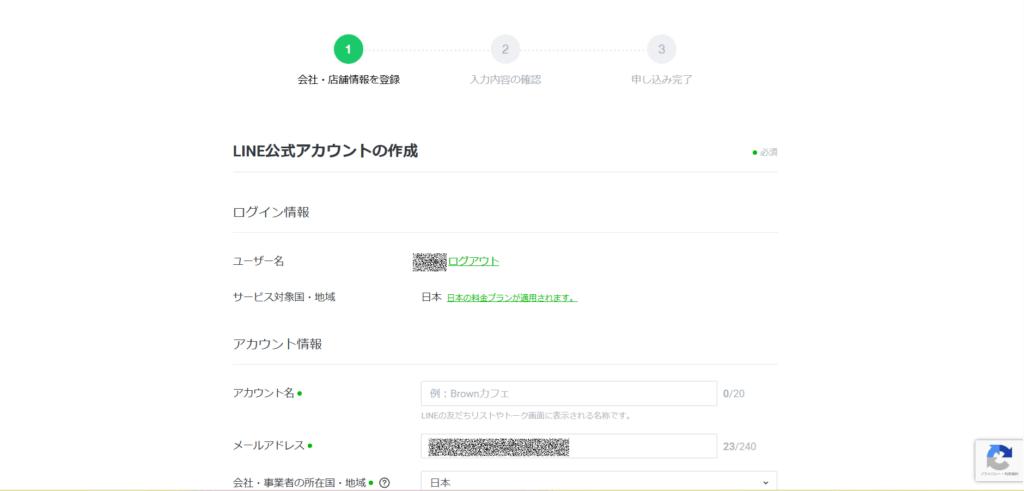
Task: Click the 0/20 character counter
Action: click(734, 394)
